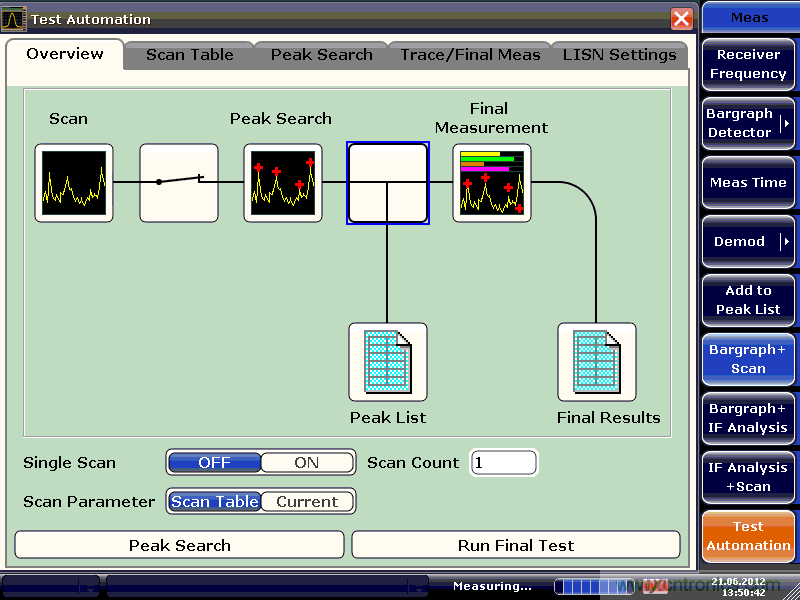
Task: Click the Test Automation title bar icon
Action: (15, 19)
